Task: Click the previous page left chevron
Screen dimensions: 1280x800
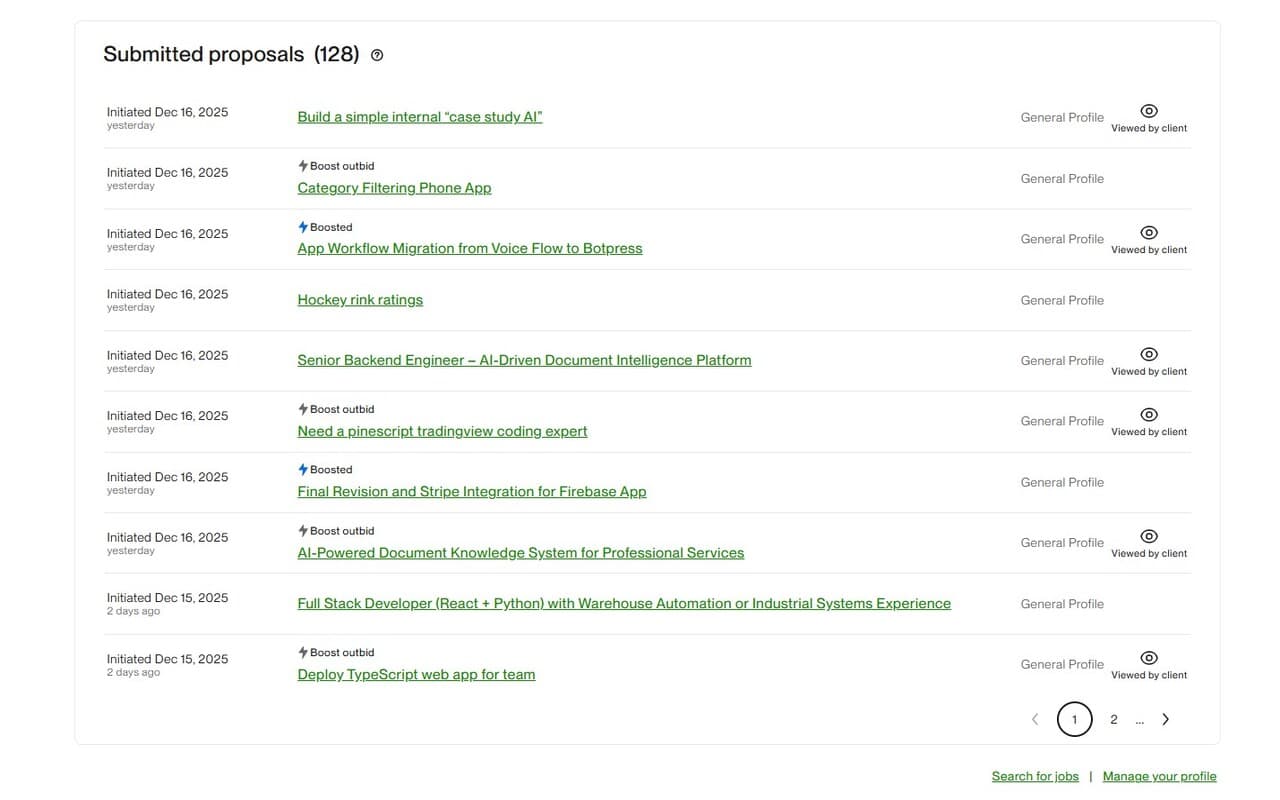Action: [x=1035, y=718]
